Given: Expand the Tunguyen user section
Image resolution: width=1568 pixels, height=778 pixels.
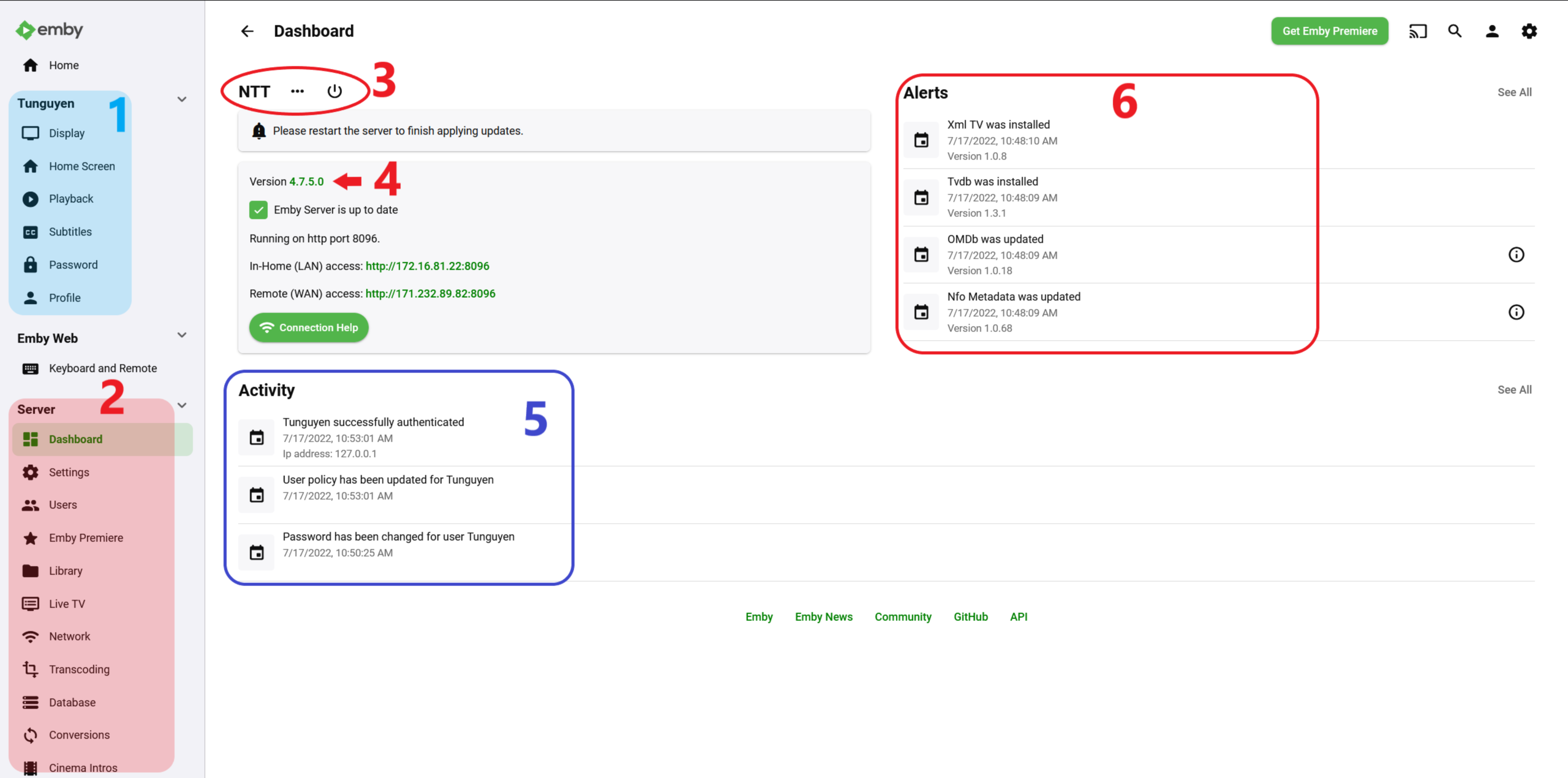Looking at the screenshot, I should click(180, 99).
